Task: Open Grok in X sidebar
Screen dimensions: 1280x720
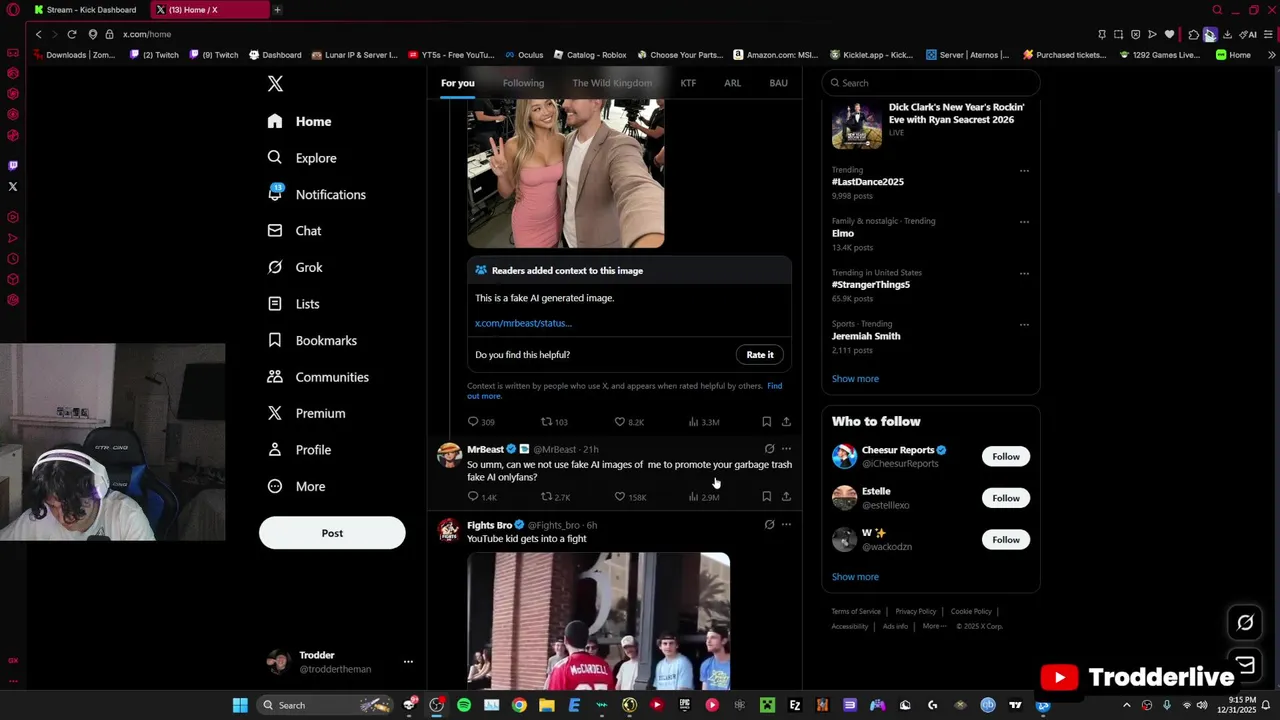Action: (x=295, y=267)
